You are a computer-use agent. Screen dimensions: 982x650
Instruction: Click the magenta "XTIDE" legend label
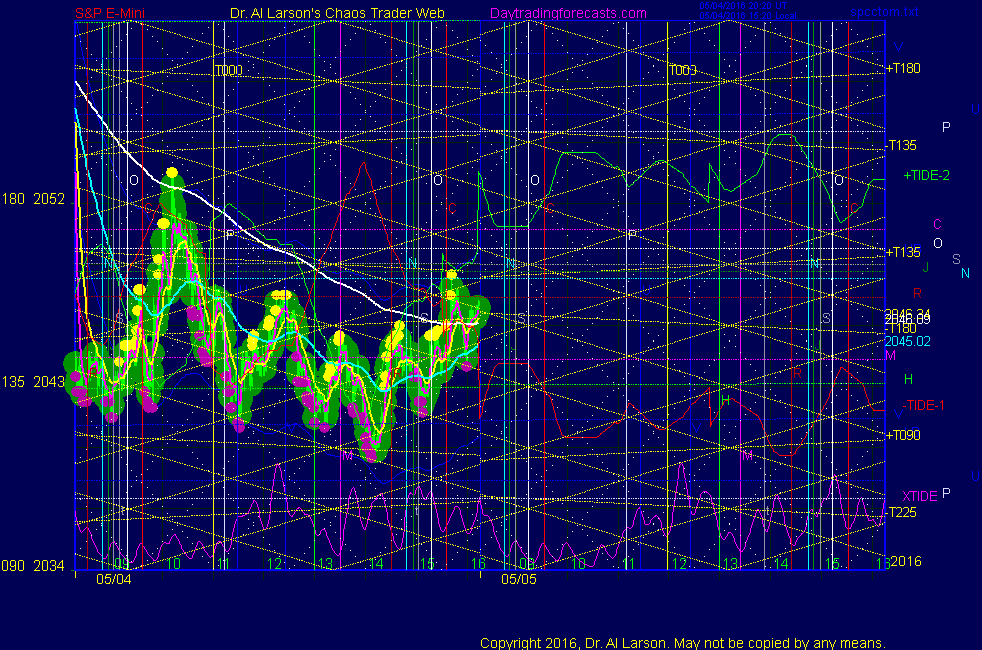point(919,496)
